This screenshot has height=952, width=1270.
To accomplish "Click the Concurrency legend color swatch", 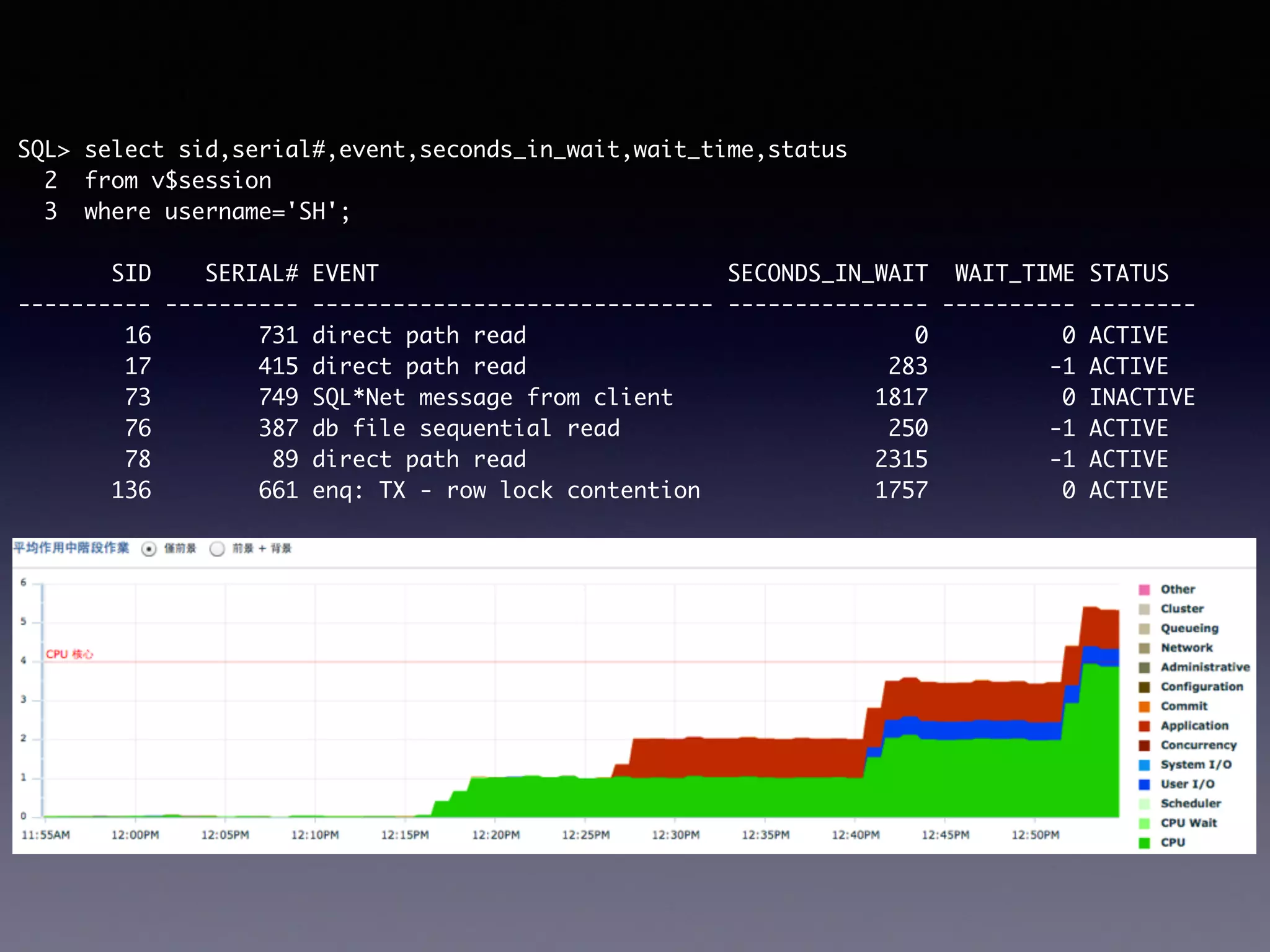I will coord(1144,745).
